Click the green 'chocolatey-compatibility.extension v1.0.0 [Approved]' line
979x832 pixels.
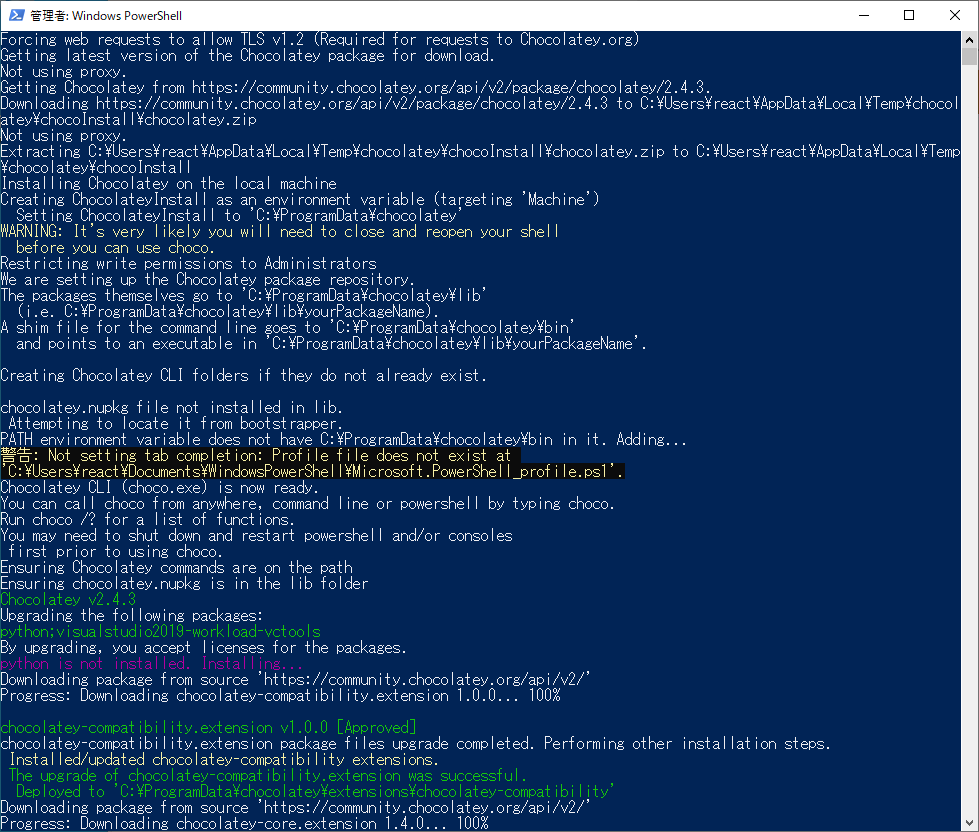pyautogui.click(x=209, y=728)
